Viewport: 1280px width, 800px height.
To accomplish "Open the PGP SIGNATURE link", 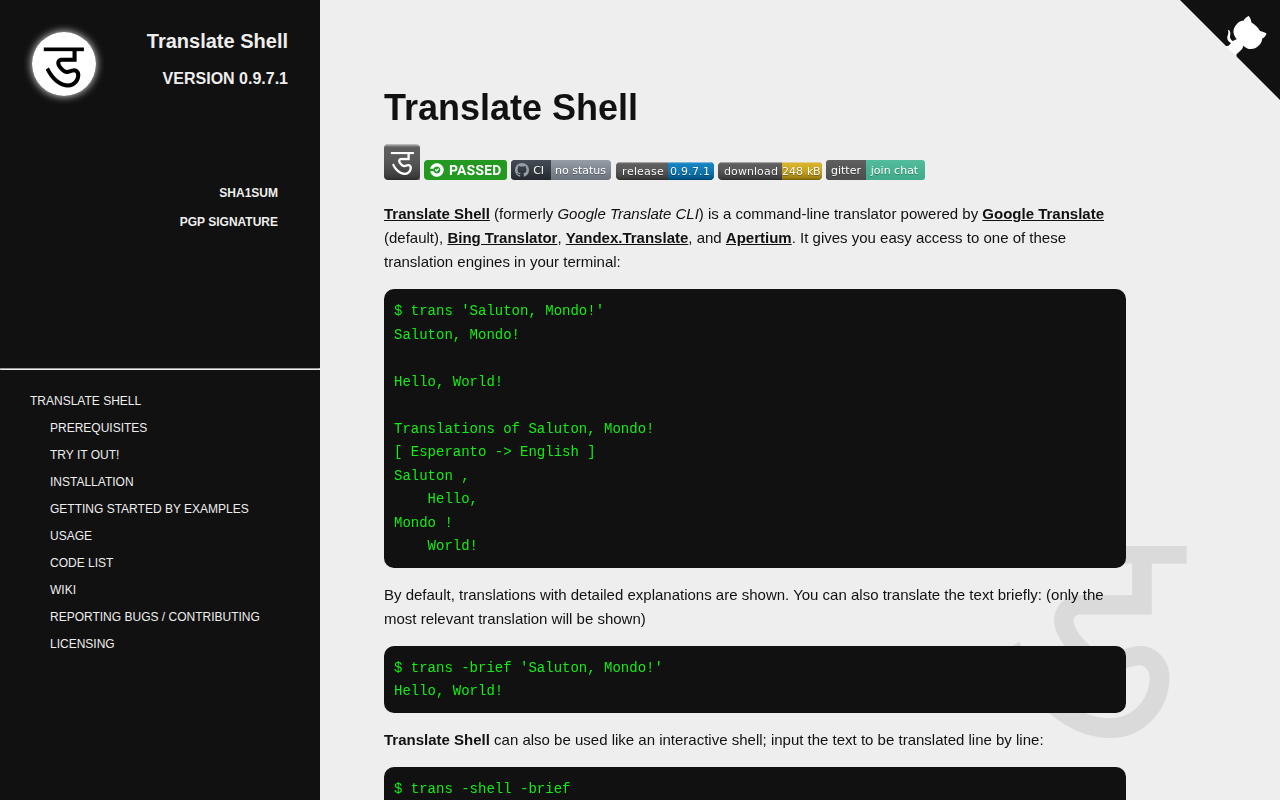I will tap(229, 222).
